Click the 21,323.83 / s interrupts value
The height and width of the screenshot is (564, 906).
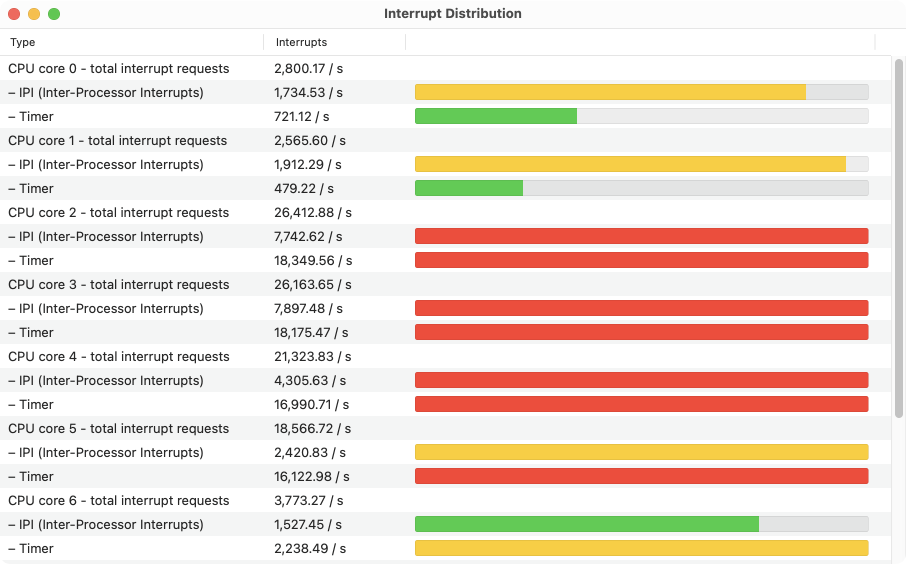click(313, 356)
